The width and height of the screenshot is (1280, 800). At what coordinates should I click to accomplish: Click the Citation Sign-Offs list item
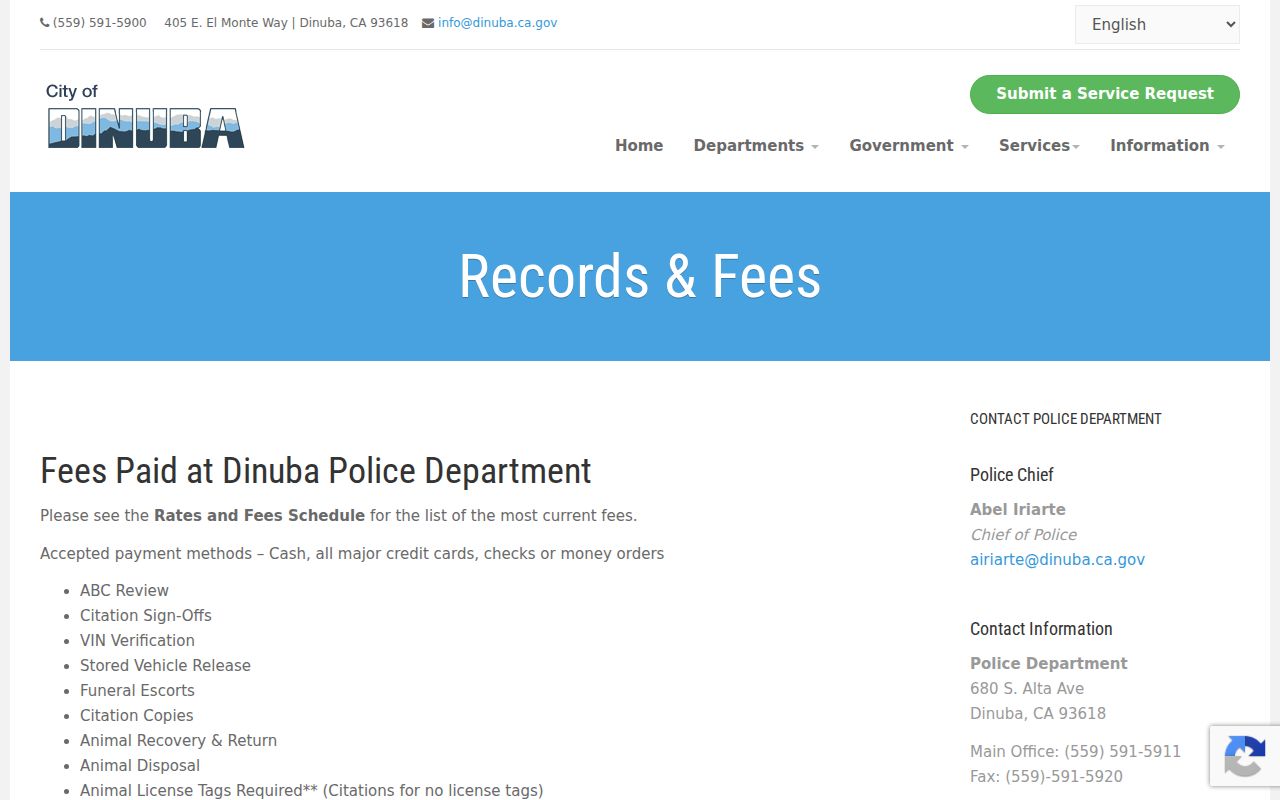click(146, 616)
